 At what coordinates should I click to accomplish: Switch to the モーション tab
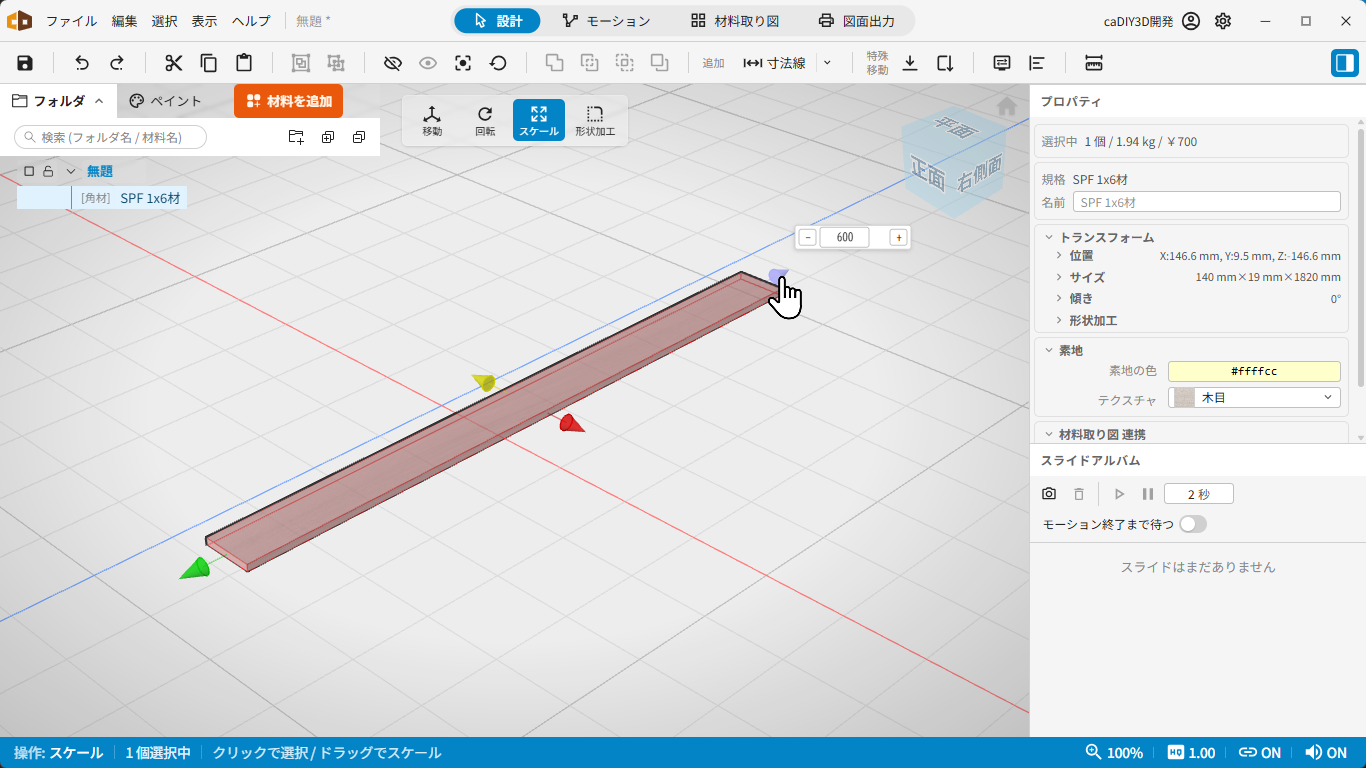[606, 21]
